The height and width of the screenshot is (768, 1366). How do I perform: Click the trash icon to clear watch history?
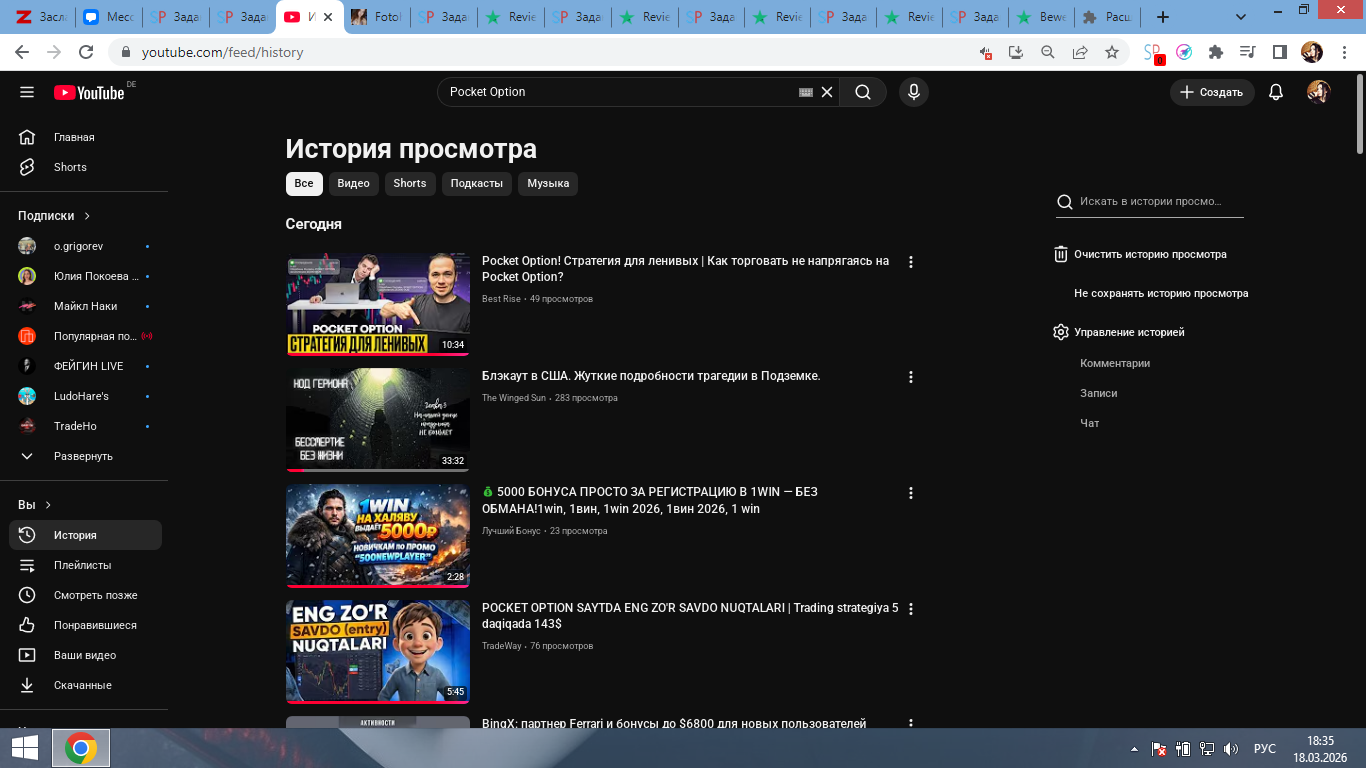click(x=1061, y=254)
